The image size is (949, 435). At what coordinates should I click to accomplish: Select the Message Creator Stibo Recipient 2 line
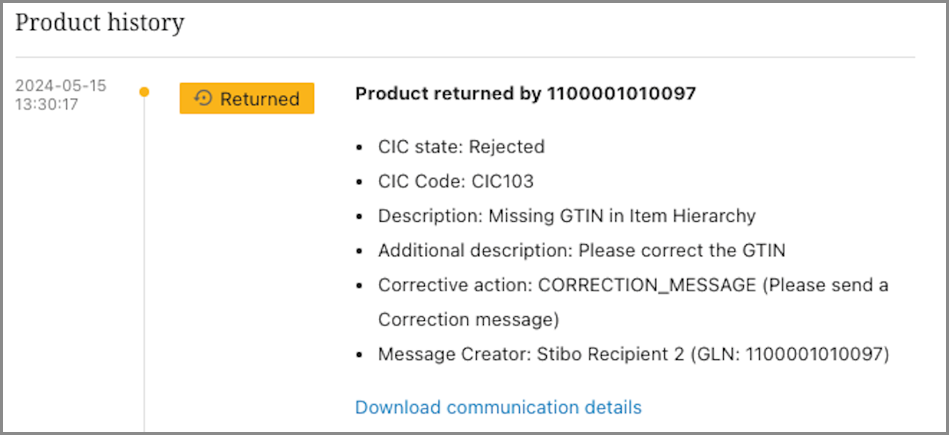[x=631, y=354]
